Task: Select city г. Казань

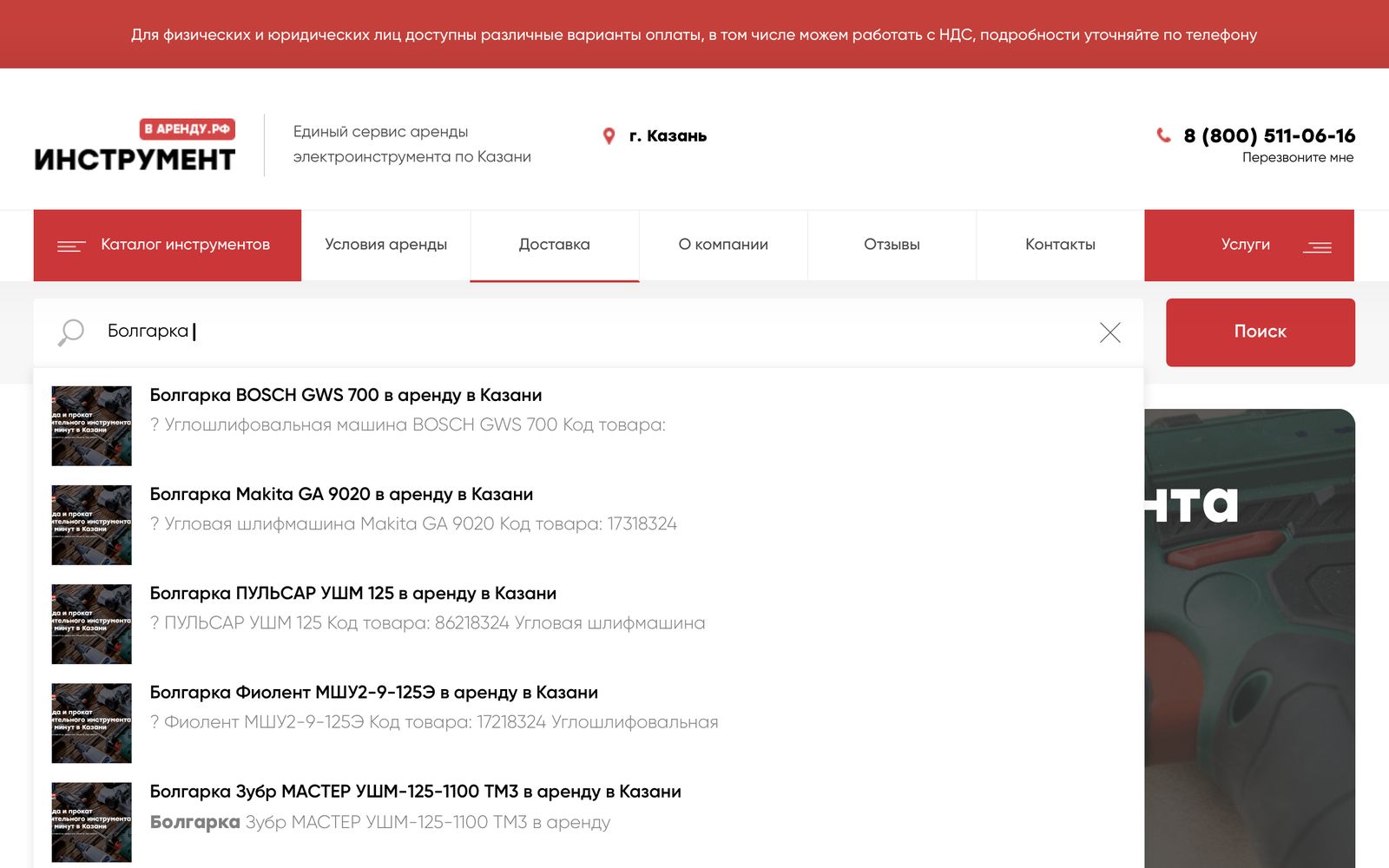Action: (x=668, y=136)
